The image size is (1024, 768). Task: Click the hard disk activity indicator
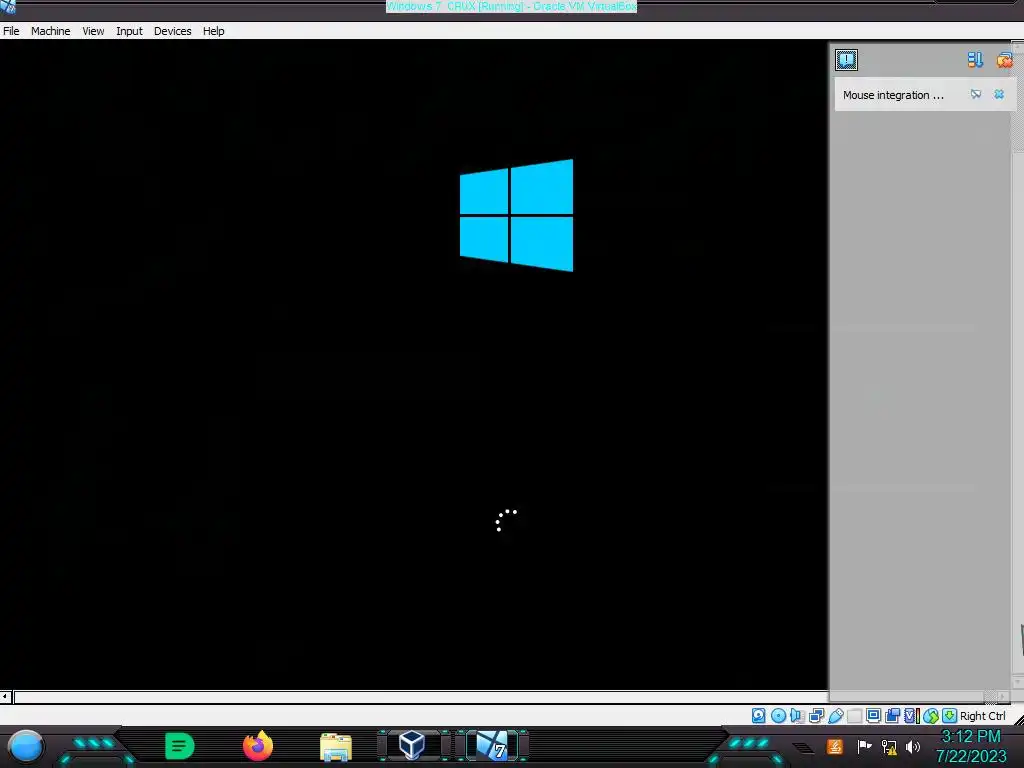click(x=758, y=716)
